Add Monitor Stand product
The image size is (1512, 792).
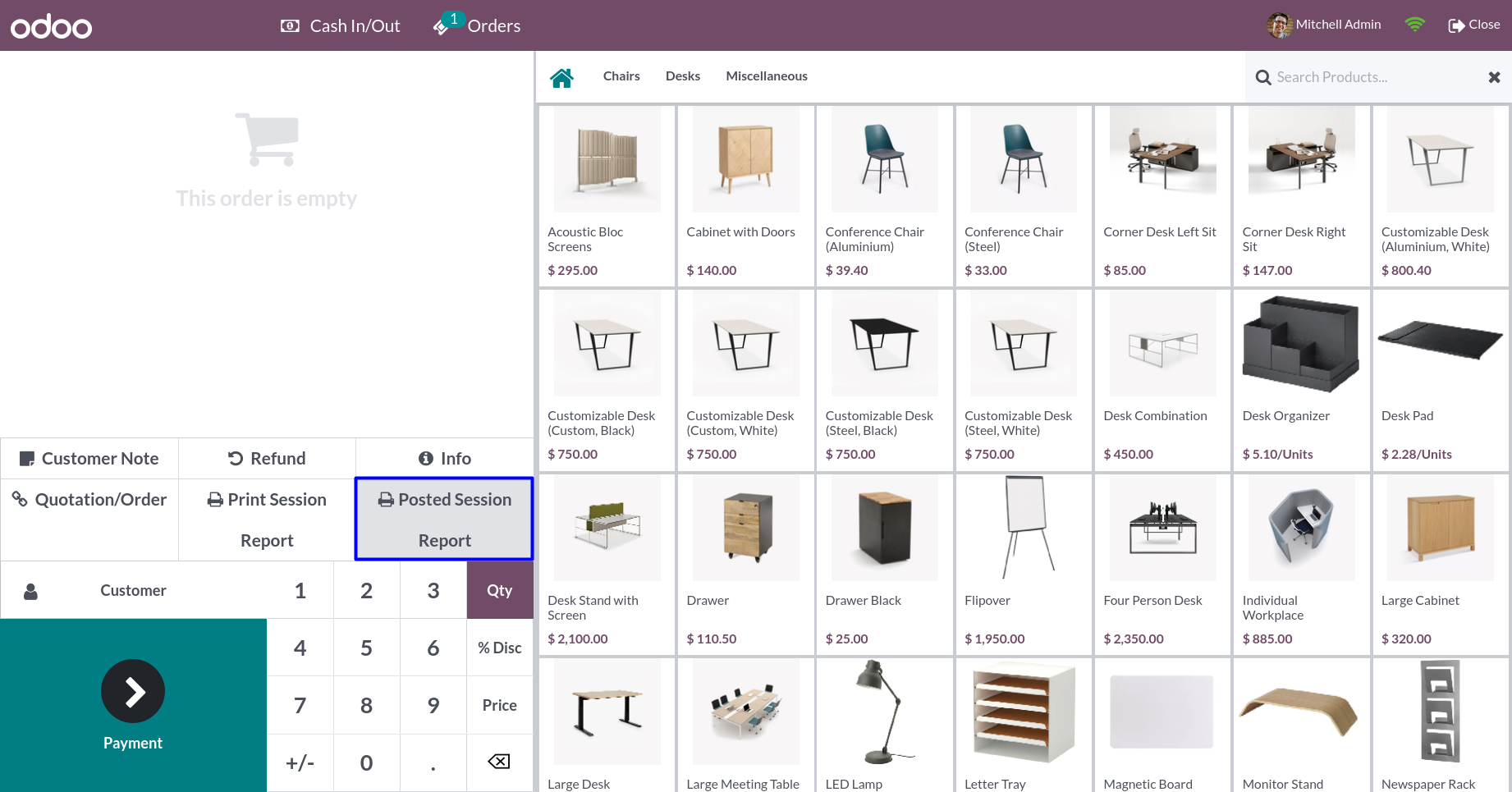pos(1302,725)
